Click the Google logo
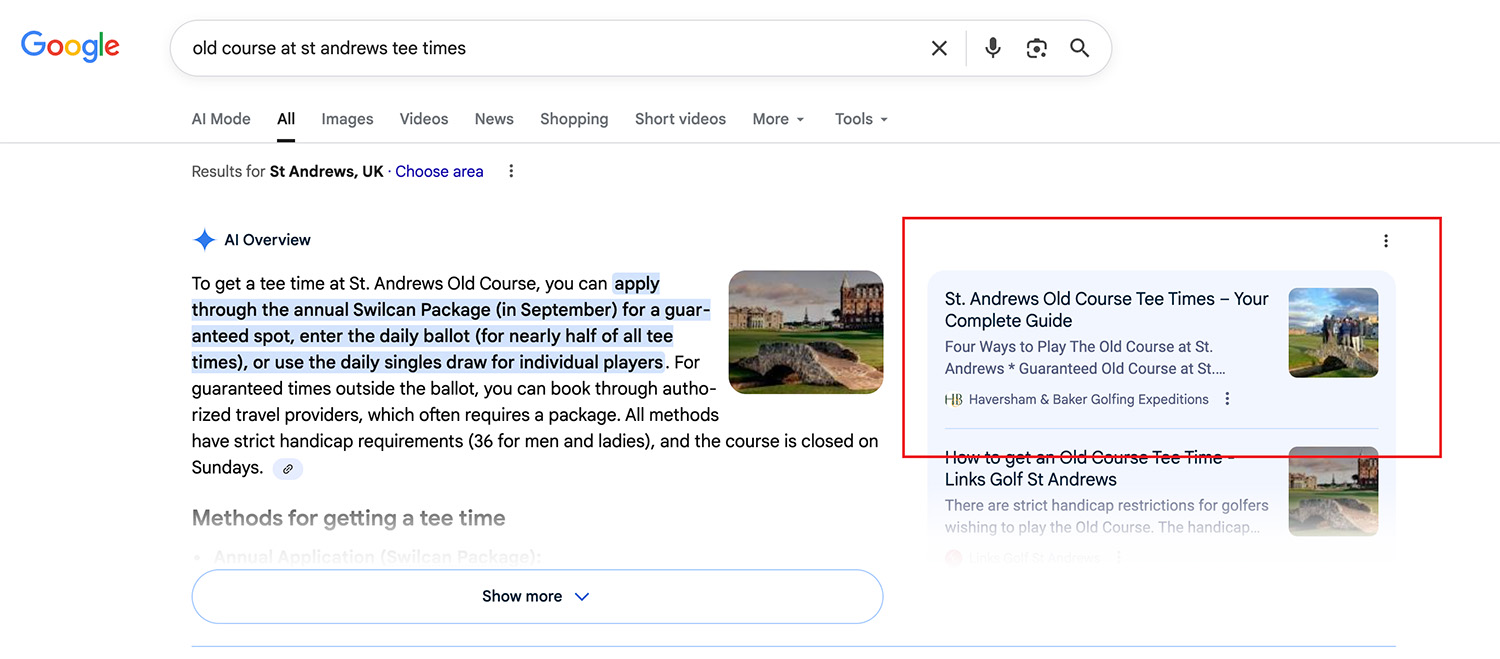Screen dimensions: 1500x659 tap(70, 46)
